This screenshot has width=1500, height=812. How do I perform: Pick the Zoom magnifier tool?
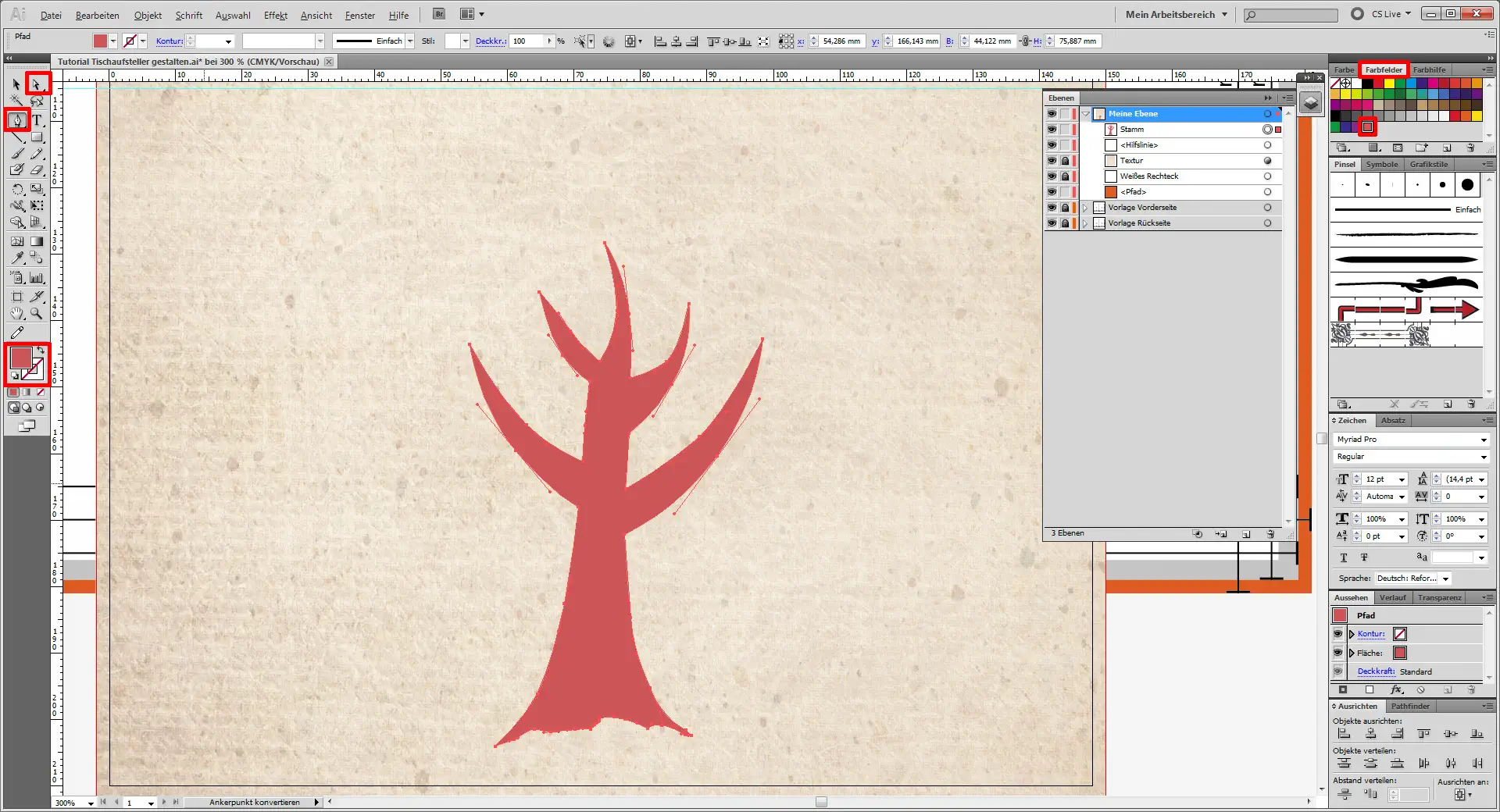[x=36, y=314]
